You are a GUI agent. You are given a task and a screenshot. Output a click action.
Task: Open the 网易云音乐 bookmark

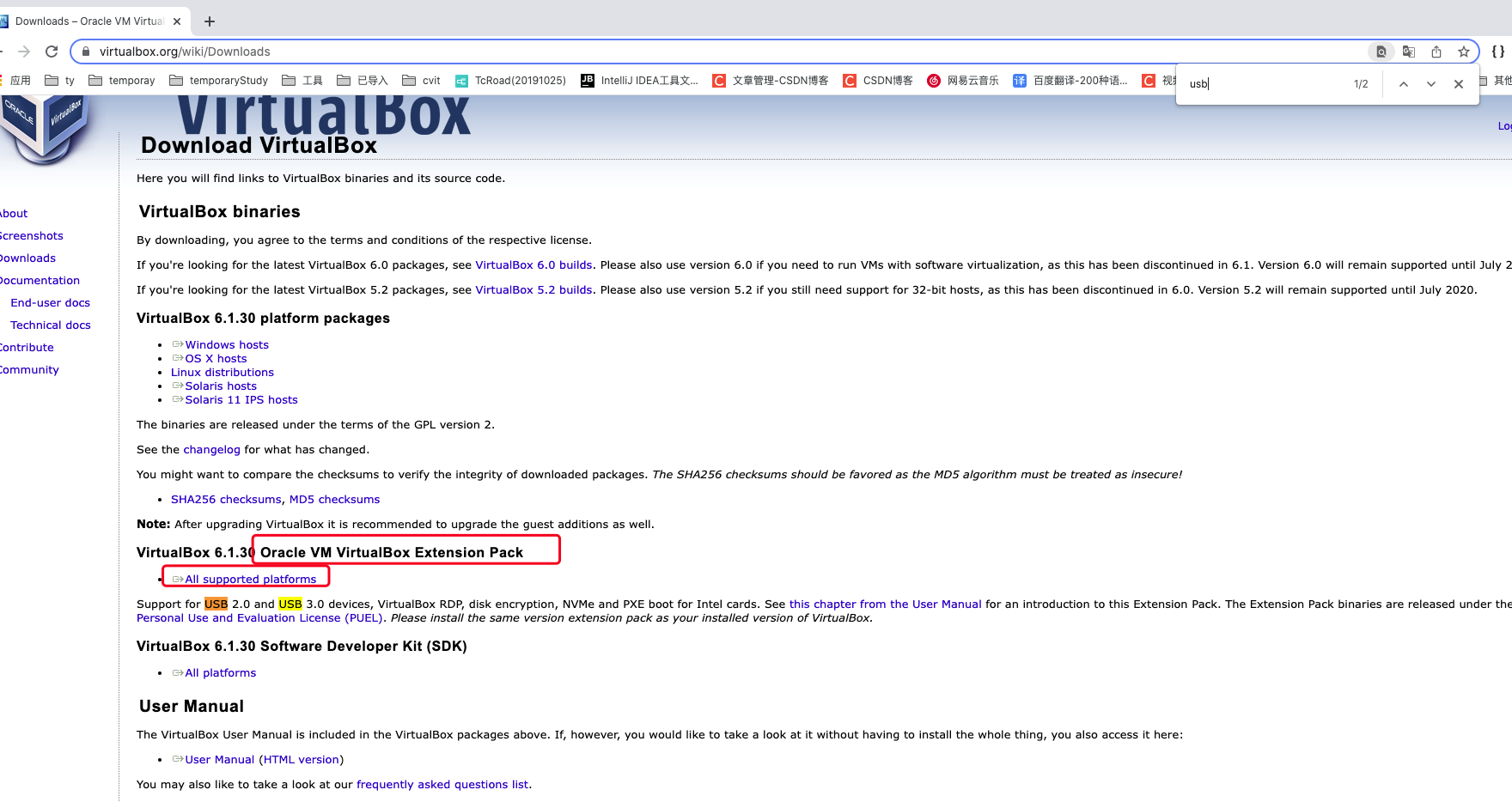click(963, 81)
